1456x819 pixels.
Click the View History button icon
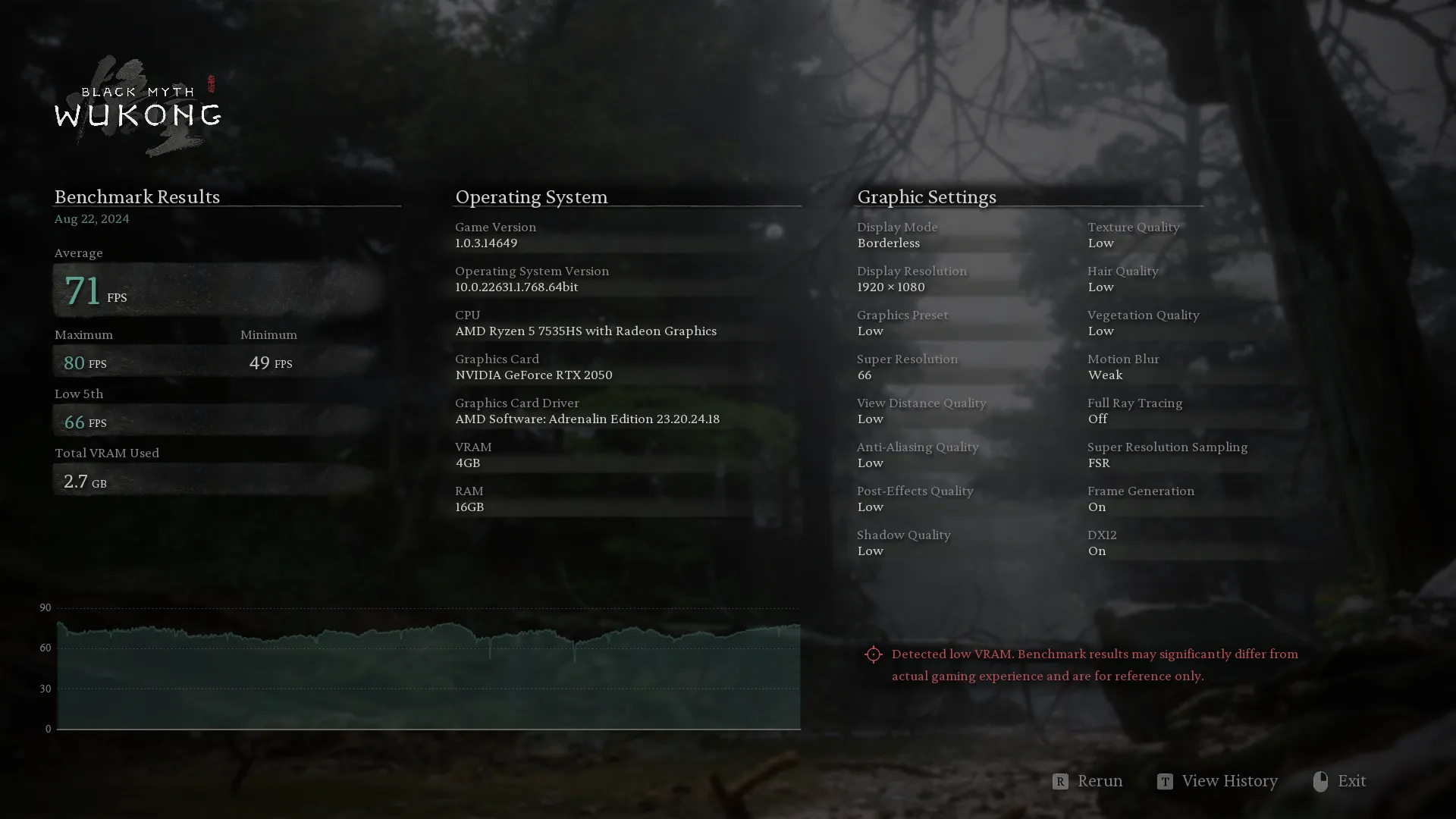click(1165, 781)
